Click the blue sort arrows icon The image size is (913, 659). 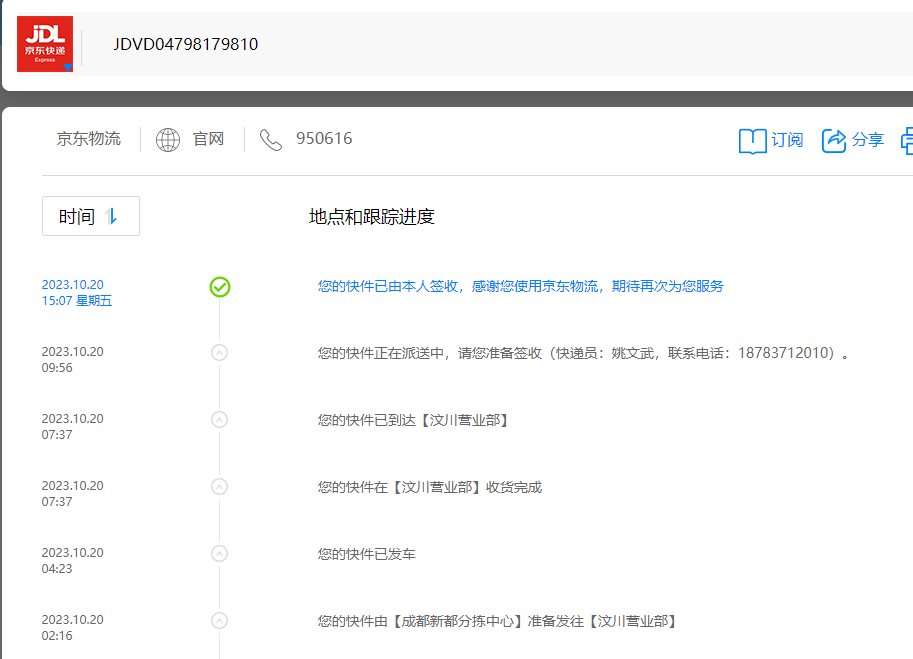tap(111, 217)
